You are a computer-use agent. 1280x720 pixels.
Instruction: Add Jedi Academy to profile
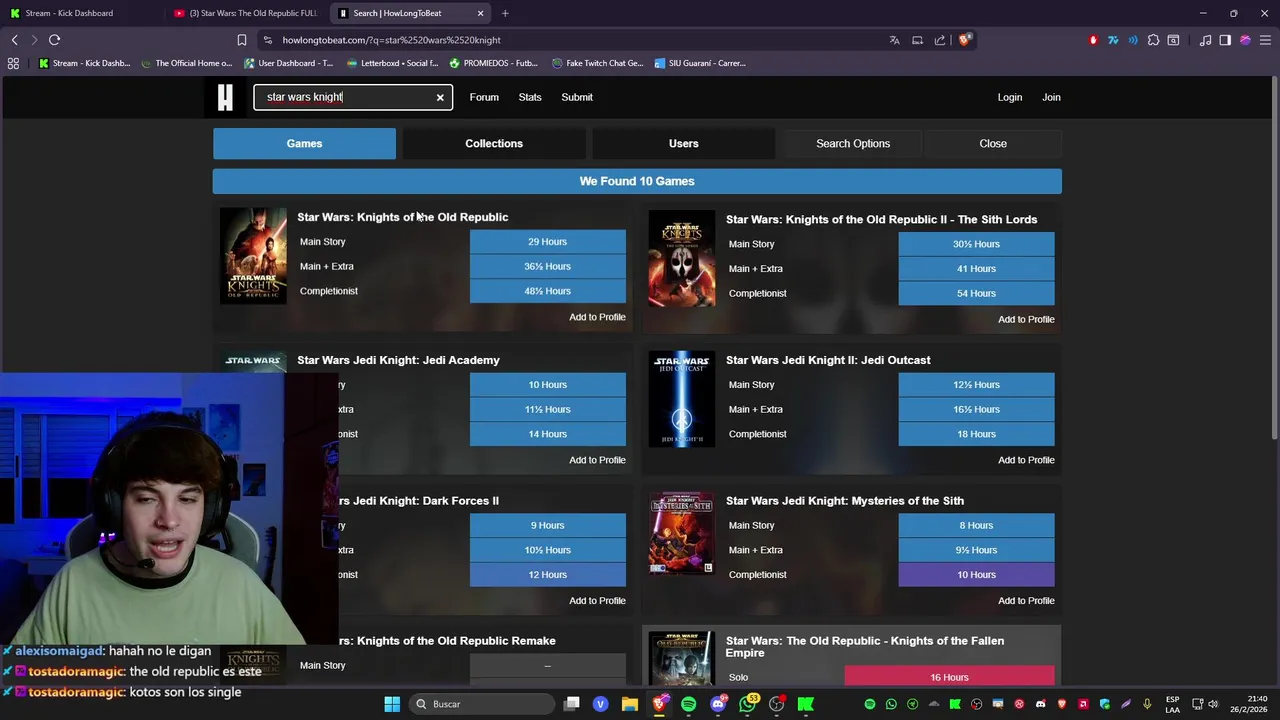pyautogui.click(x=597, y=460)
